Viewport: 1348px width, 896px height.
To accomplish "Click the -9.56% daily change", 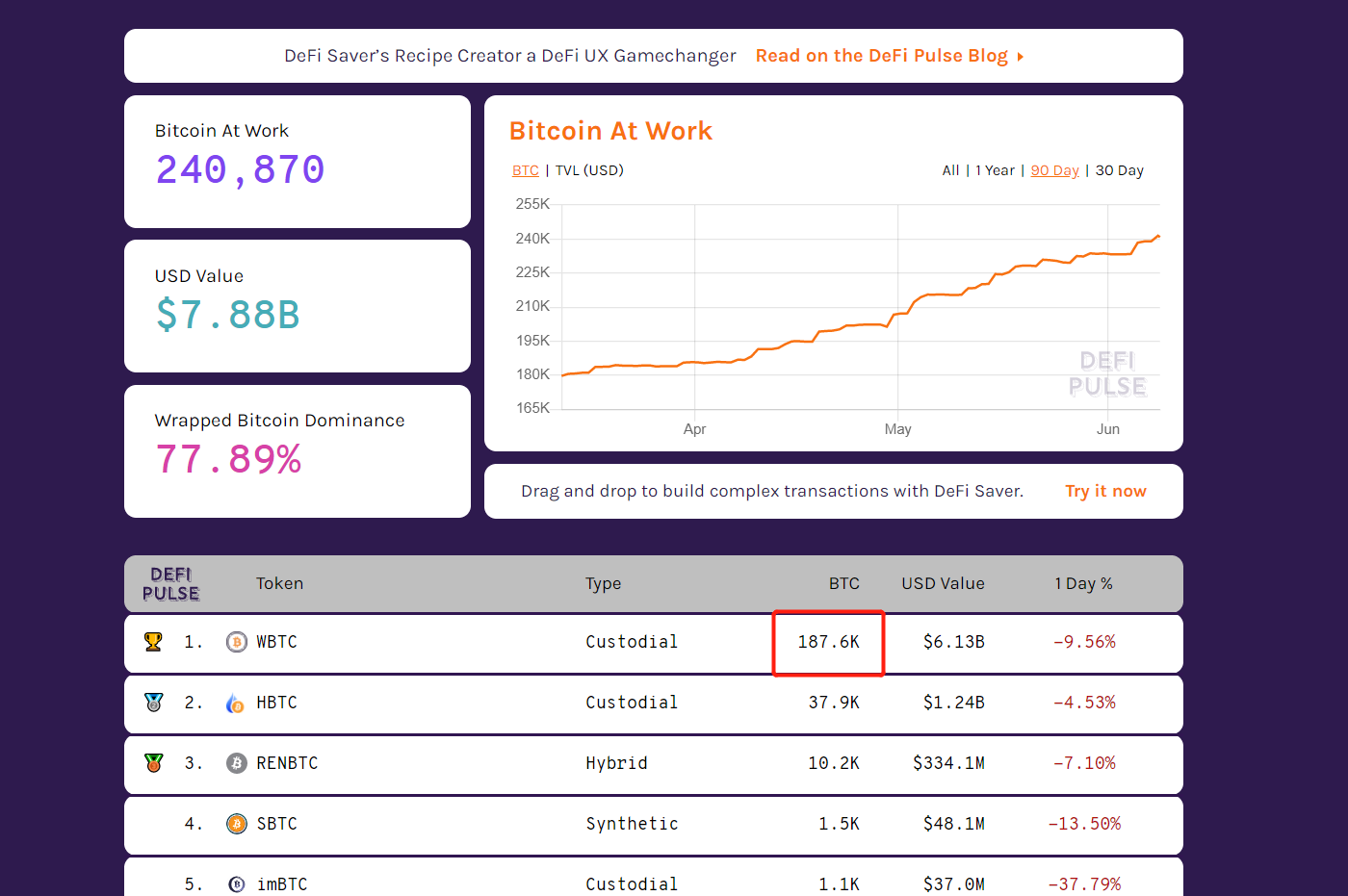I will click(1084, 642).
